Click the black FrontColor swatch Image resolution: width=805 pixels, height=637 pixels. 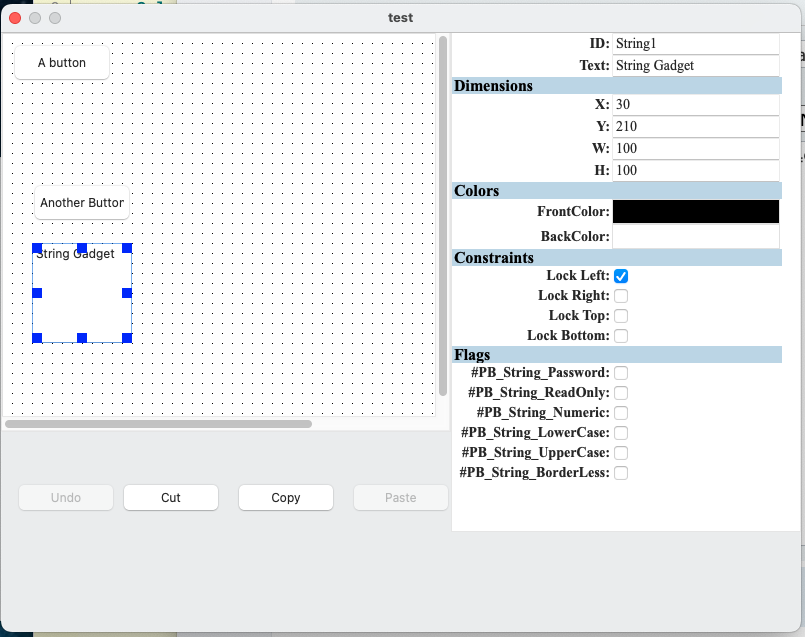click(x=695, y=211)
